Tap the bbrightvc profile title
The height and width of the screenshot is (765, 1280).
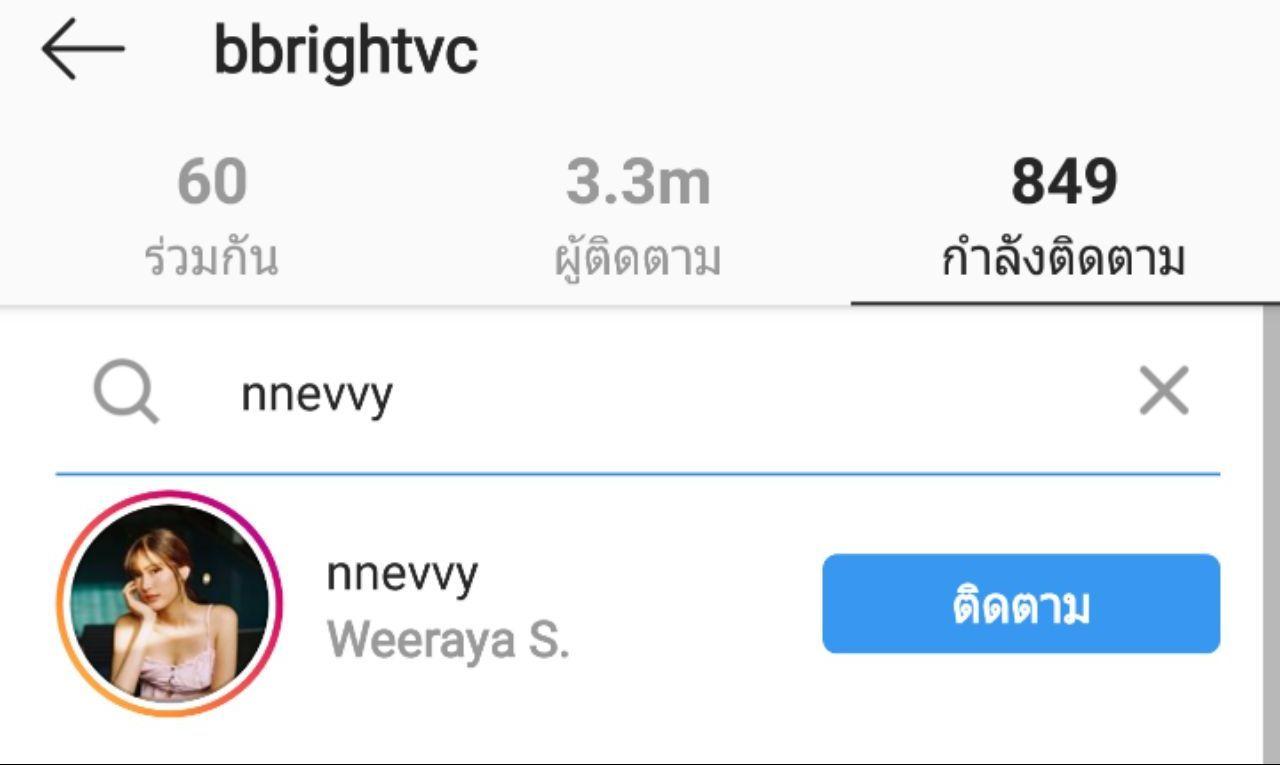coord(346,52)
